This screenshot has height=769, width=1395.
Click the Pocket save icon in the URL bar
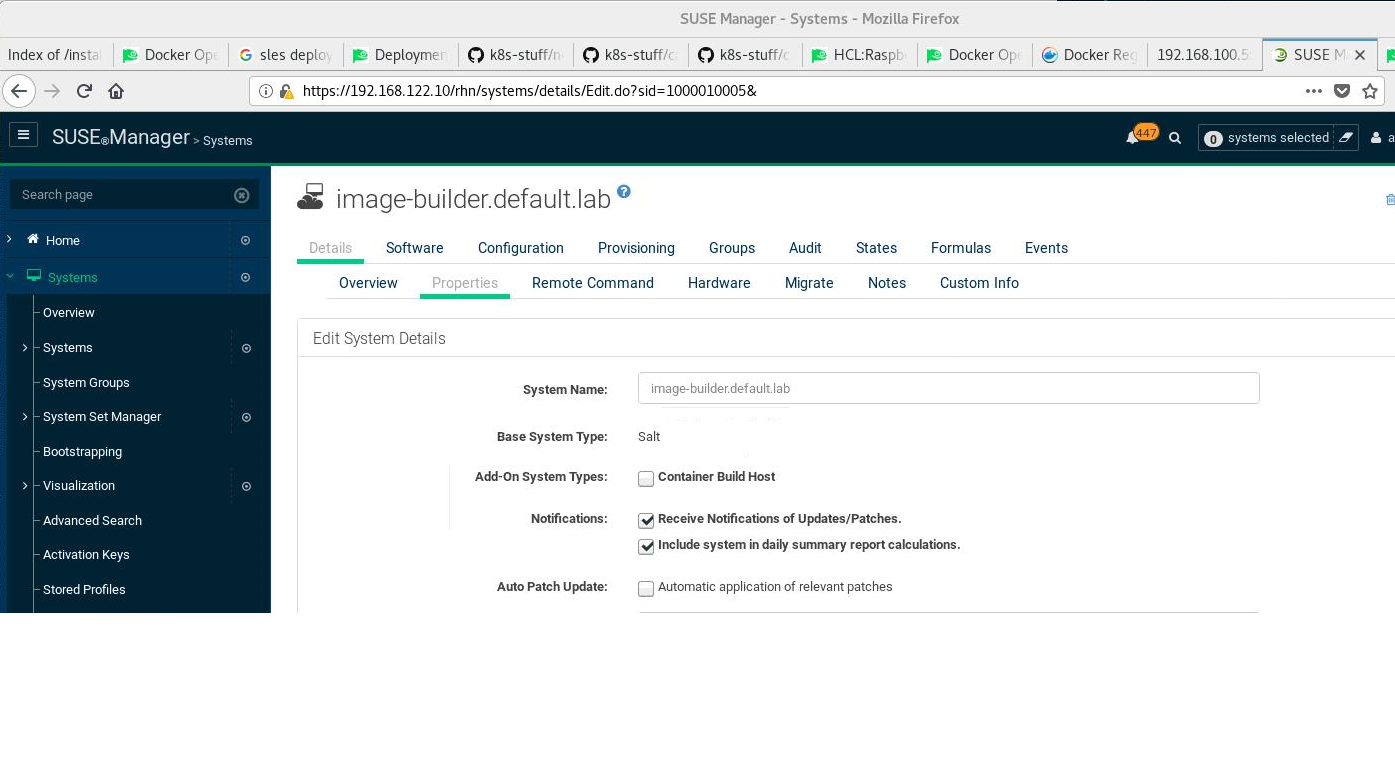click(1343, 91)
